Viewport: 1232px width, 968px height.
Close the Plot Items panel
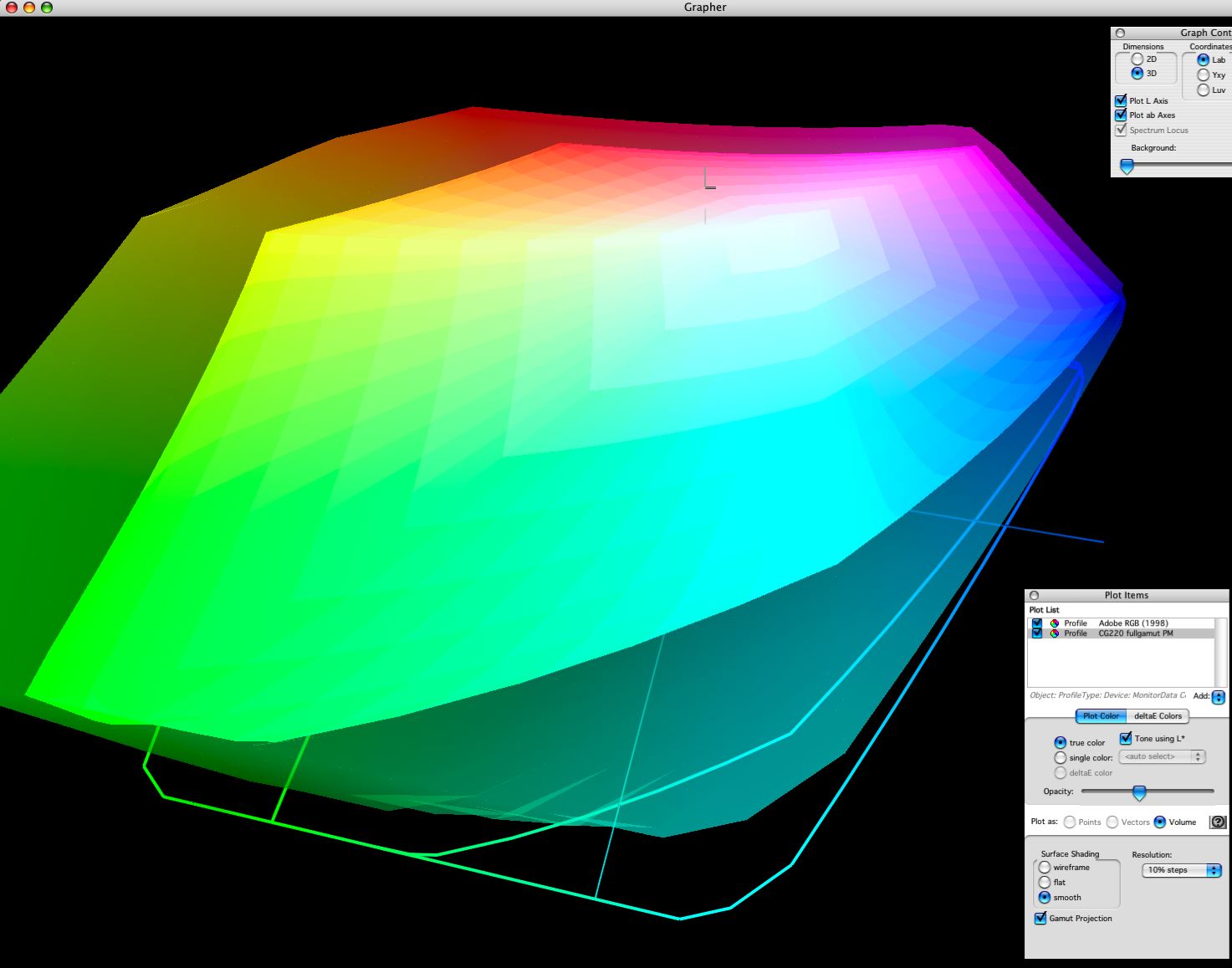tap(1035, 596)
